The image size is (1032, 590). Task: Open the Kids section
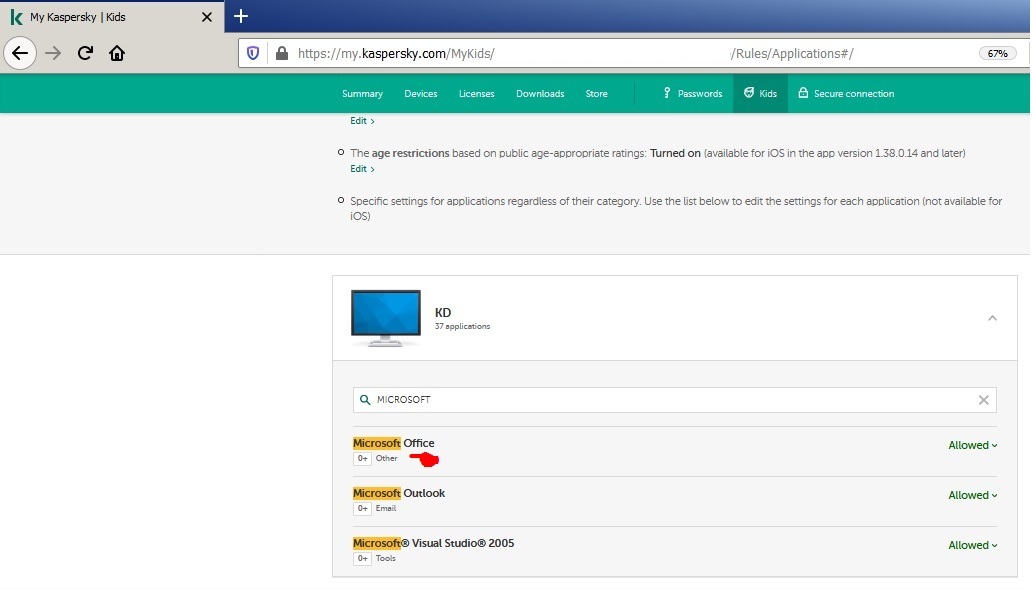[x=760, y=94]
